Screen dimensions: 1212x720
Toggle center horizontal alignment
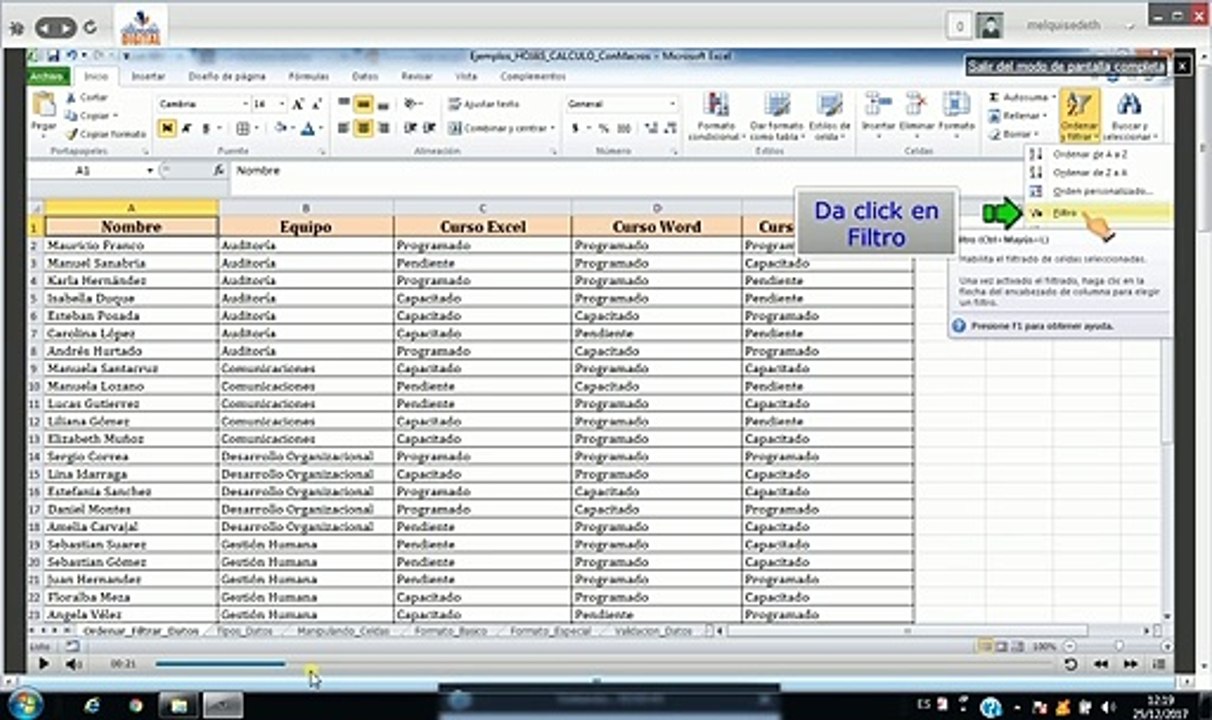point(363,128)
